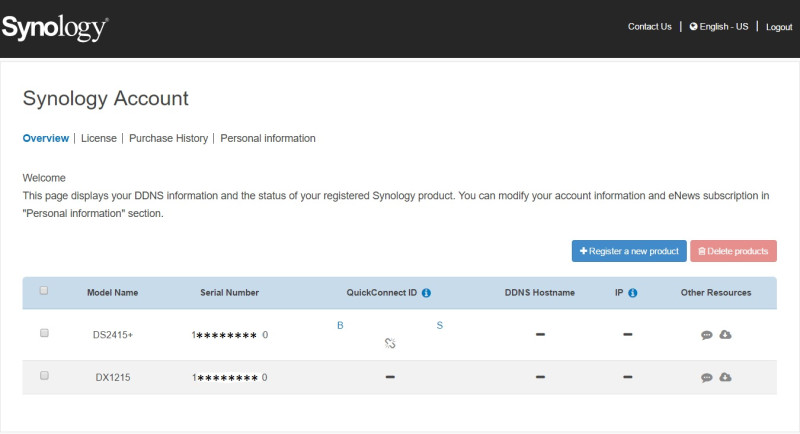The height and width of the screenshot is (434, 800).
Task: Open the support chat icon for DS2415+
Action: coord(707,335)
